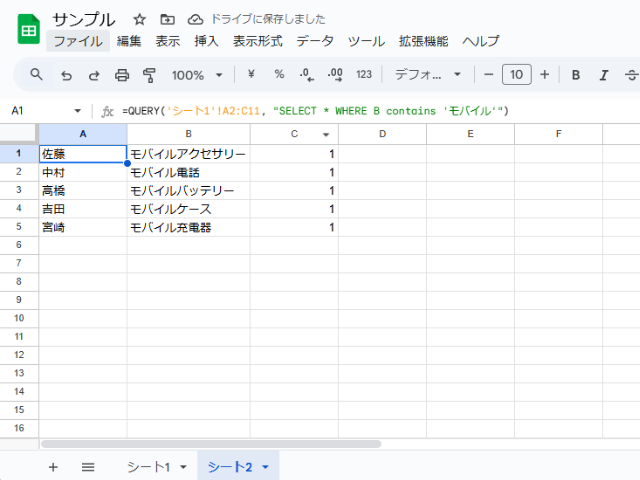640x480 pixels.
Task: Redo the last action
Action: [94, 75]
